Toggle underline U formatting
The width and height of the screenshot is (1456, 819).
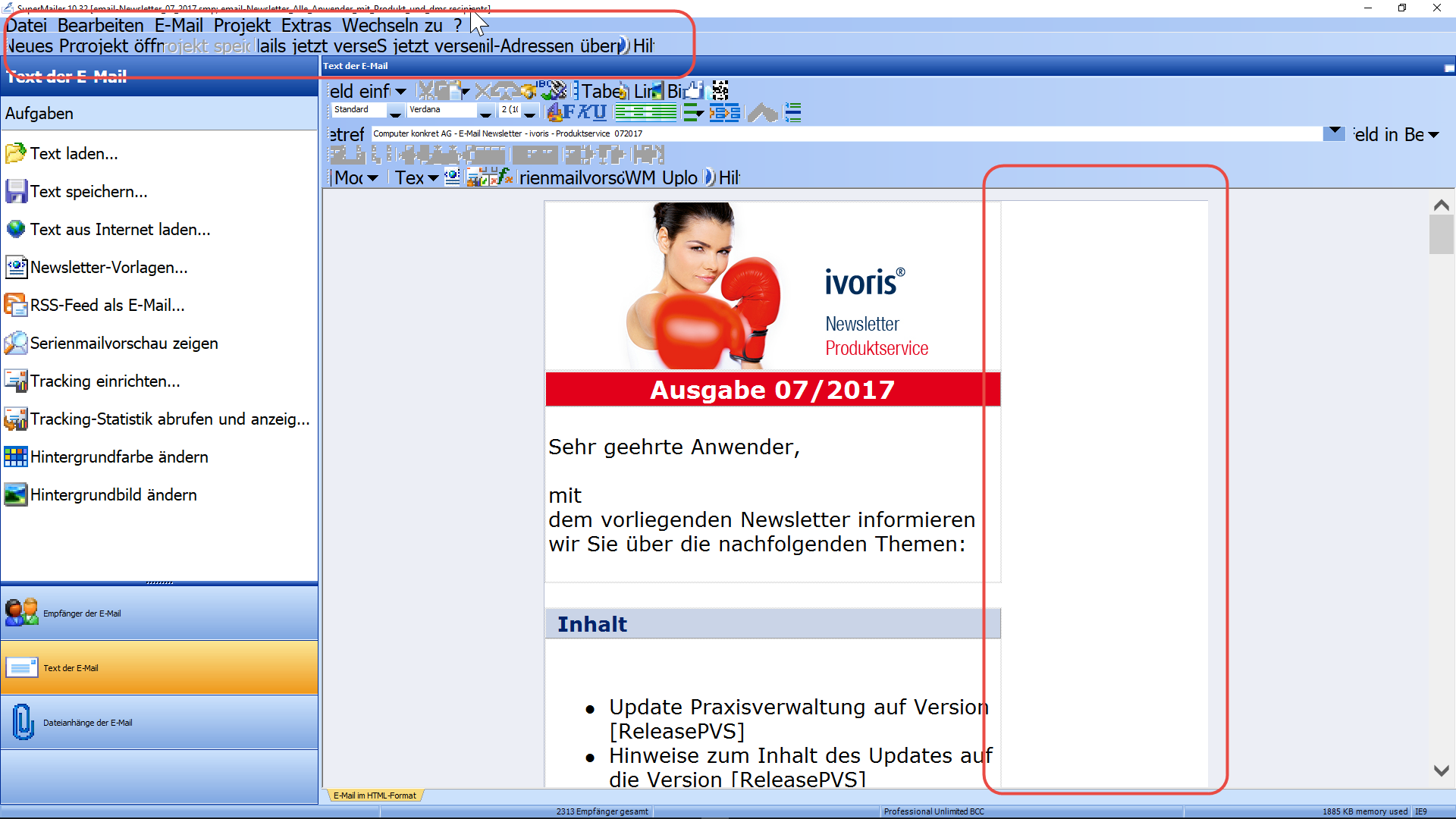[x=599, y=112]
